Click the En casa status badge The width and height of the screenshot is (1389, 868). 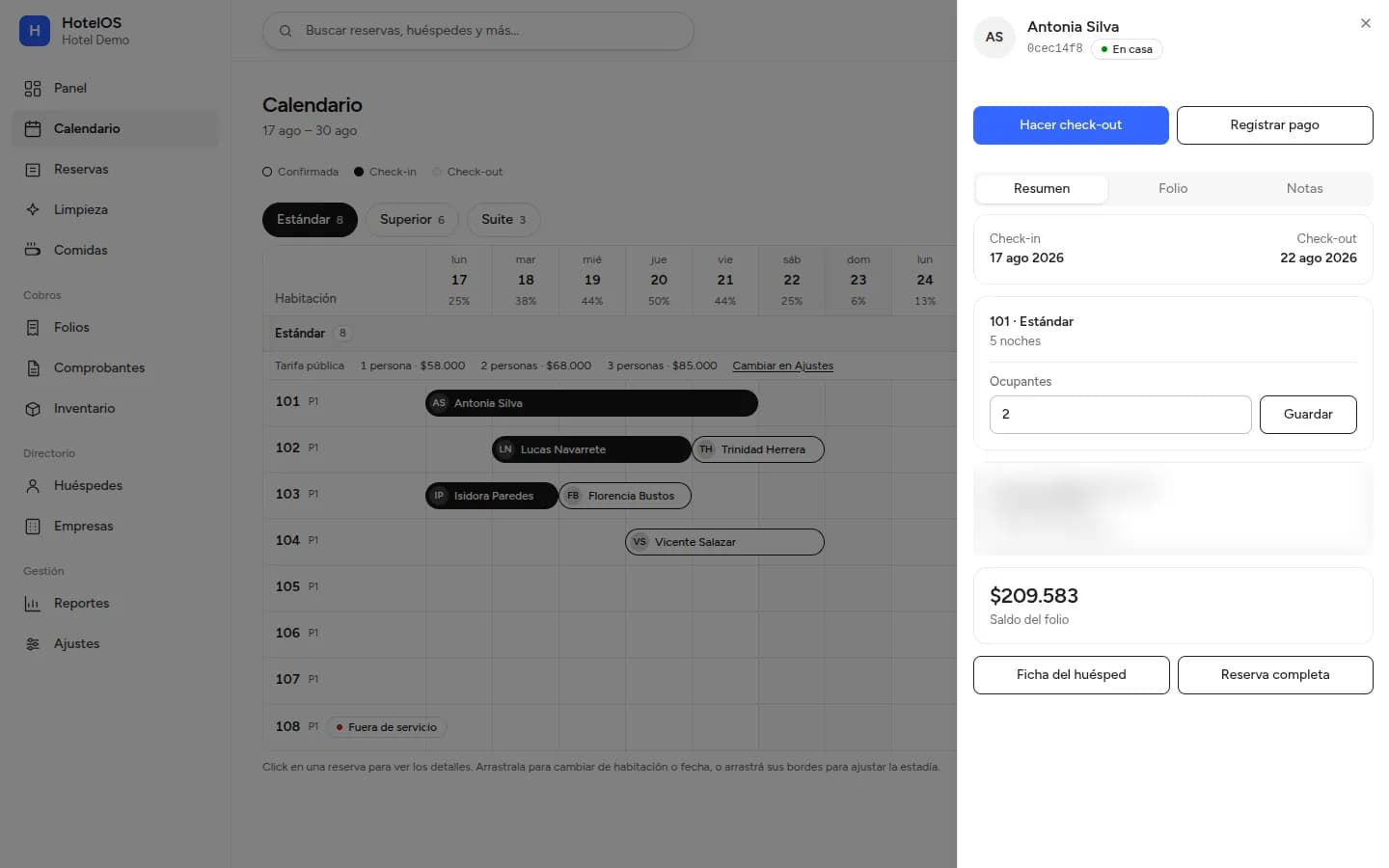coord(1127,49)
